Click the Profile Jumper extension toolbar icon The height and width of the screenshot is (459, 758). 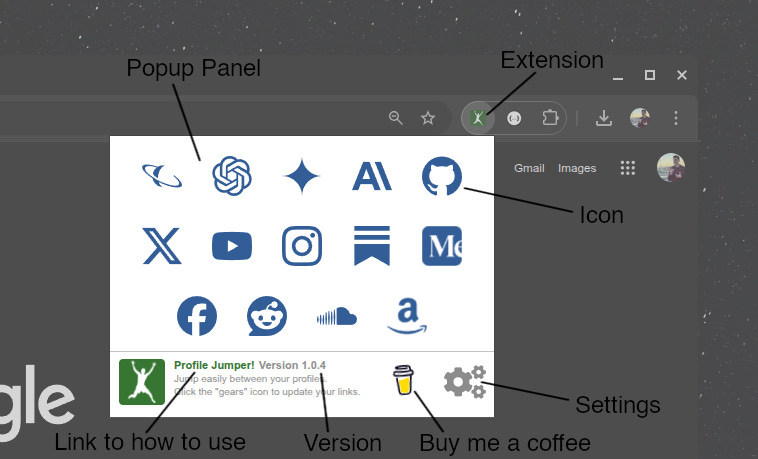(478, 118)
